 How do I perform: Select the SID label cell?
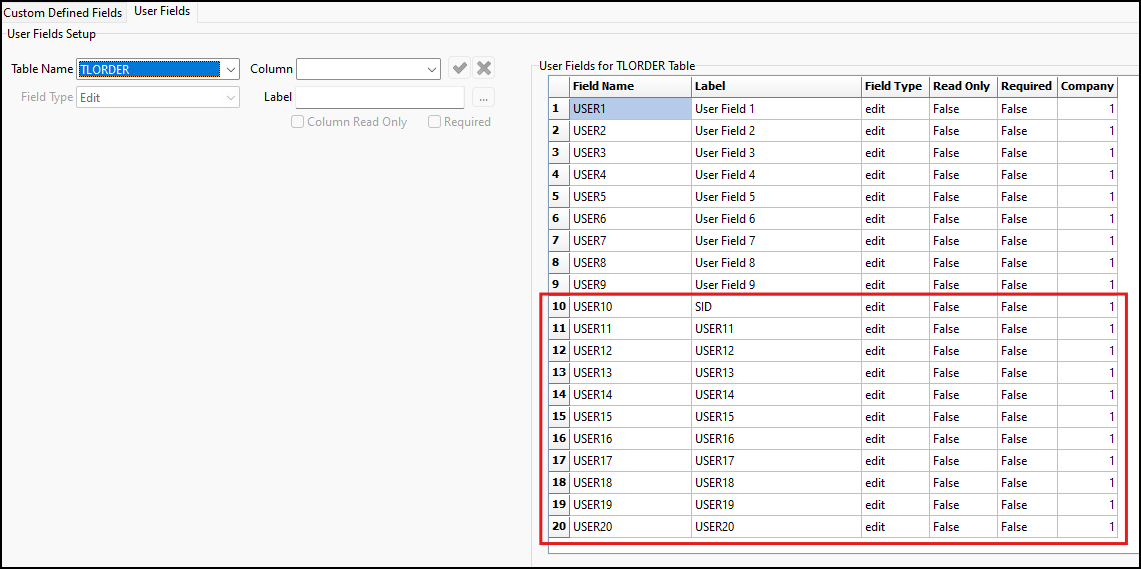(x=775, y=307)
